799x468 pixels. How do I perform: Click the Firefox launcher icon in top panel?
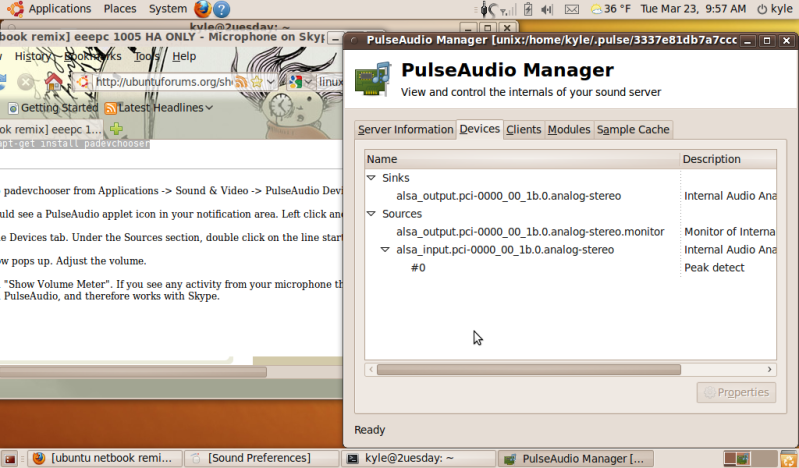pos(203,9)
